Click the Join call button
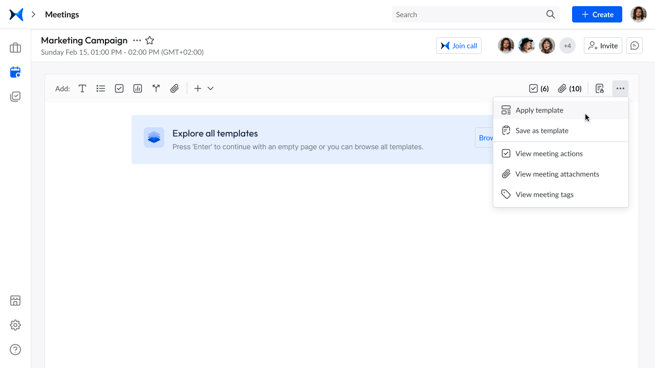655x368 pixels. pos(459,46)
